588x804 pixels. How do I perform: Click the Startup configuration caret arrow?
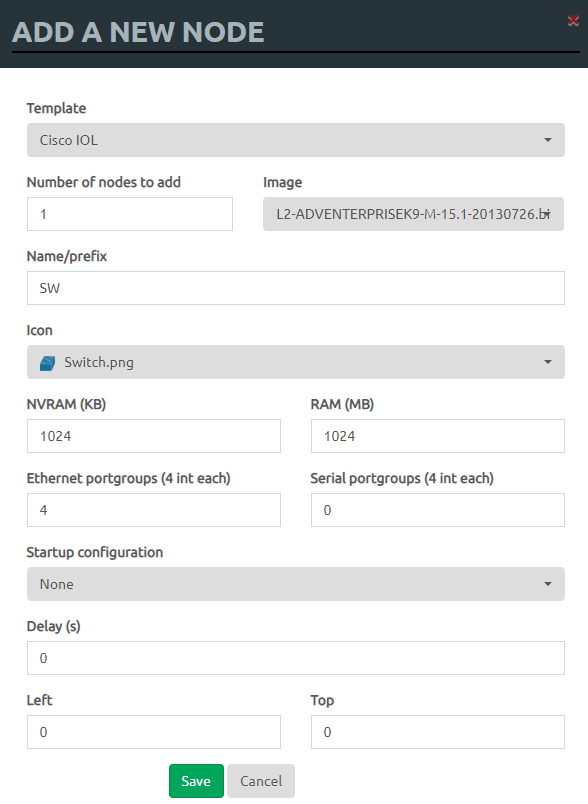pyautogui.click(x=548, y=584)
